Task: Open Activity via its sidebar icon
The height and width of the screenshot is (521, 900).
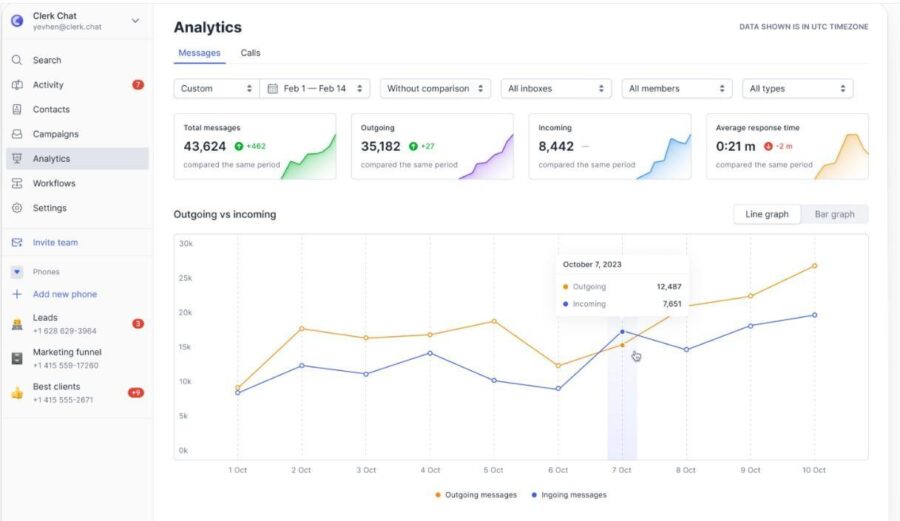Action: [x=17, y=84]
